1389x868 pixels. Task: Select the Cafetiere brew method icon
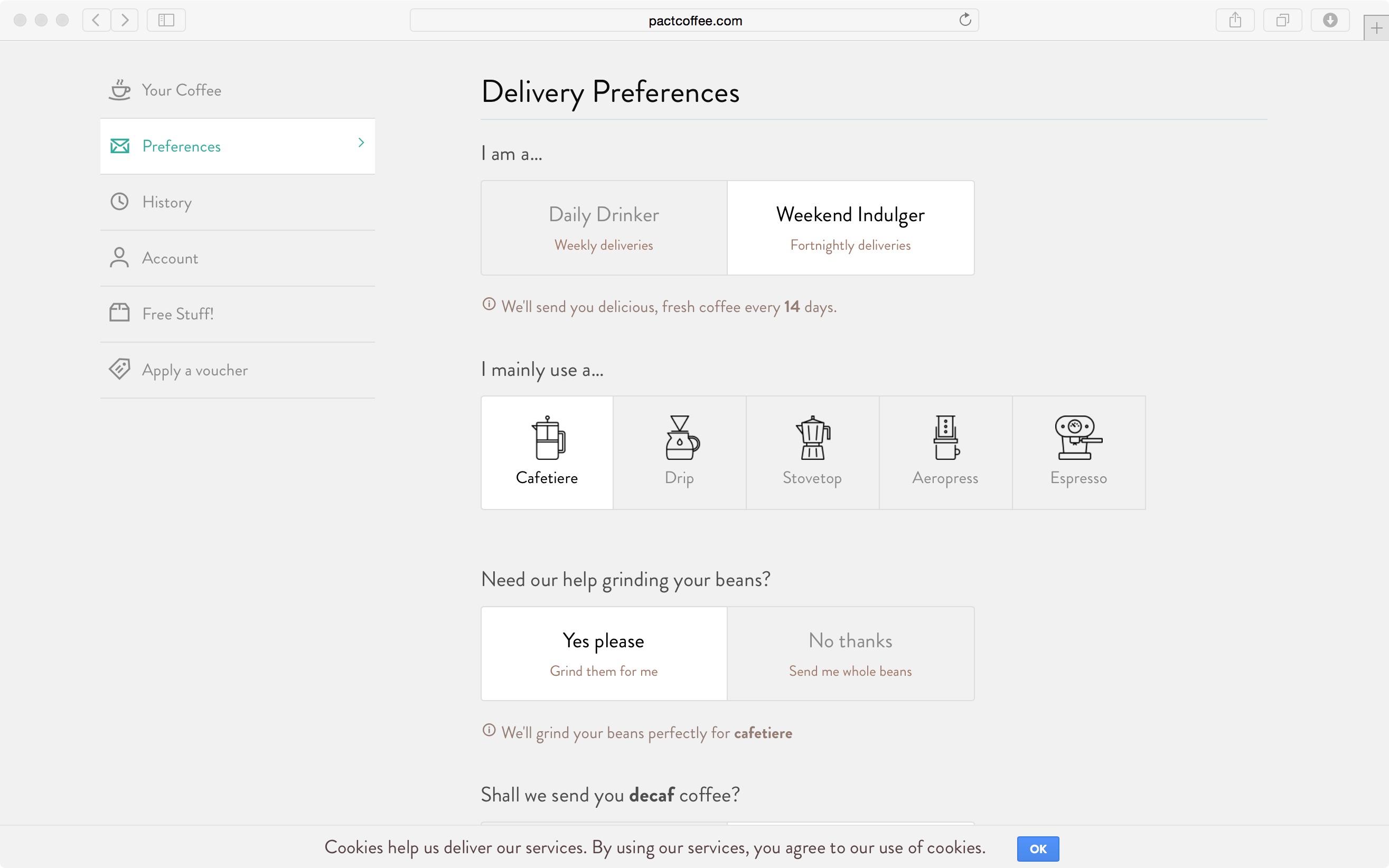[x=548, y=438]
